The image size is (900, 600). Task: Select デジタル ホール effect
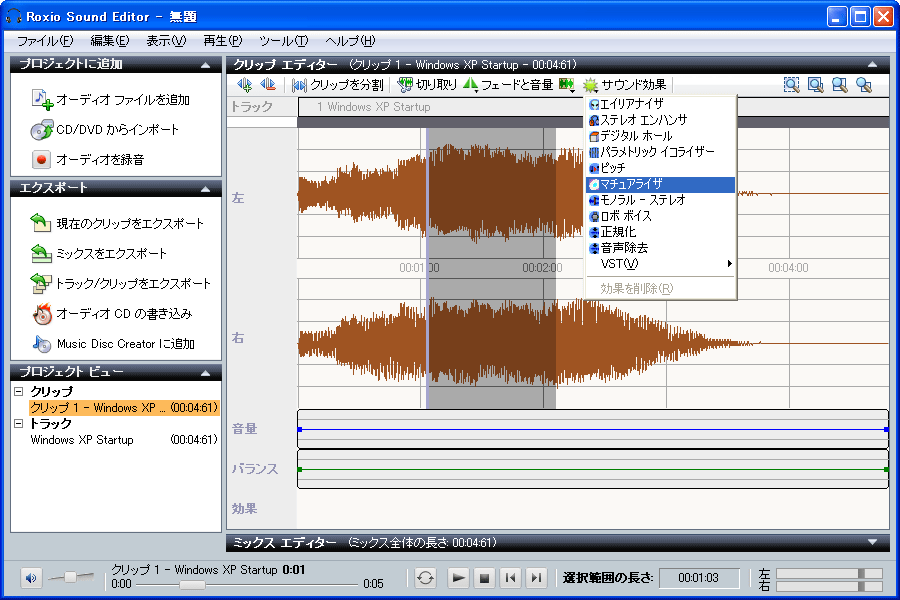coord(660,136)
